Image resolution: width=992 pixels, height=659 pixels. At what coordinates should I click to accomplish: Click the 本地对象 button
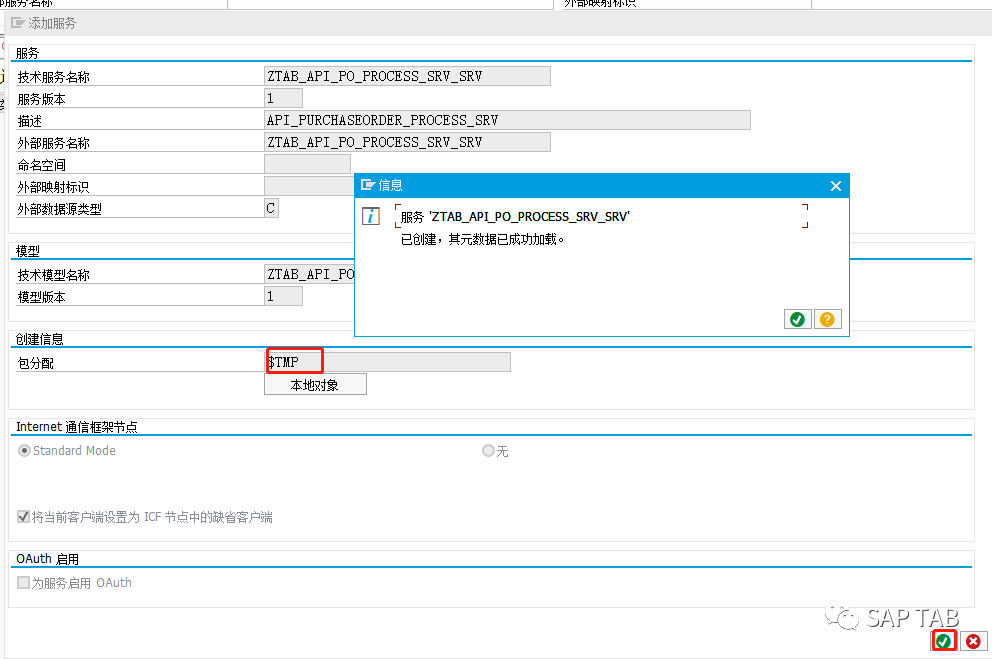[315, 385]
